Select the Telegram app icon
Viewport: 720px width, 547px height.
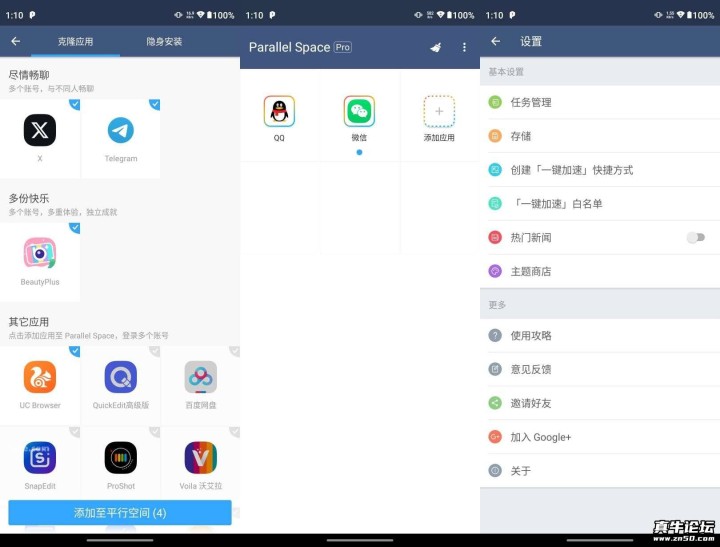(x=121, y=131)
